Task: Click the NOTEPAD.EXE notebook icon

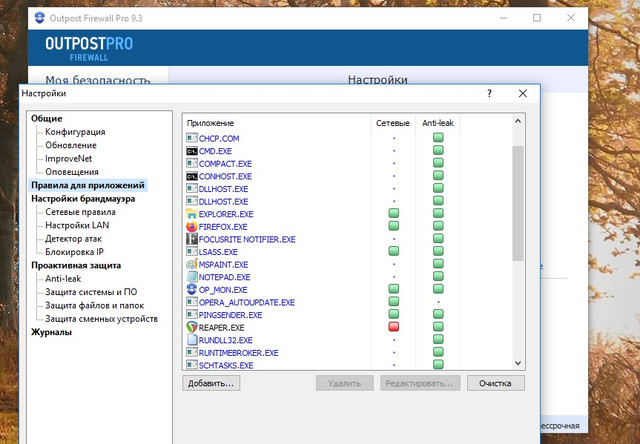Action: (192, 277)
